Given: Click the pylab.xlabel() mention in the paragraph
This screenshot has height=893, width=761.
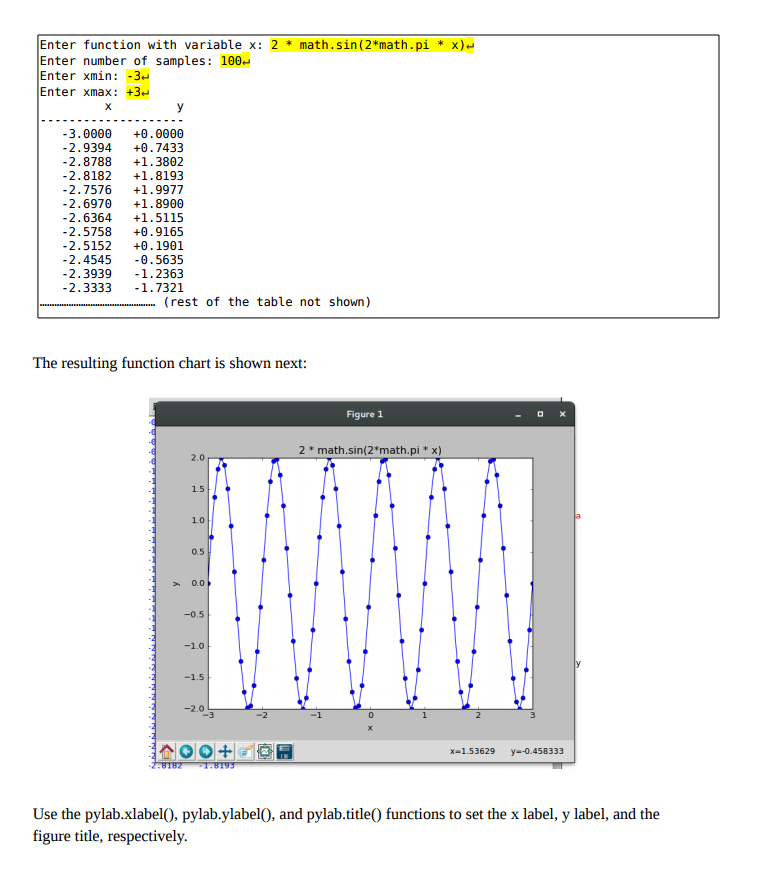Looking at the screenshot, I should pos(130,814).
